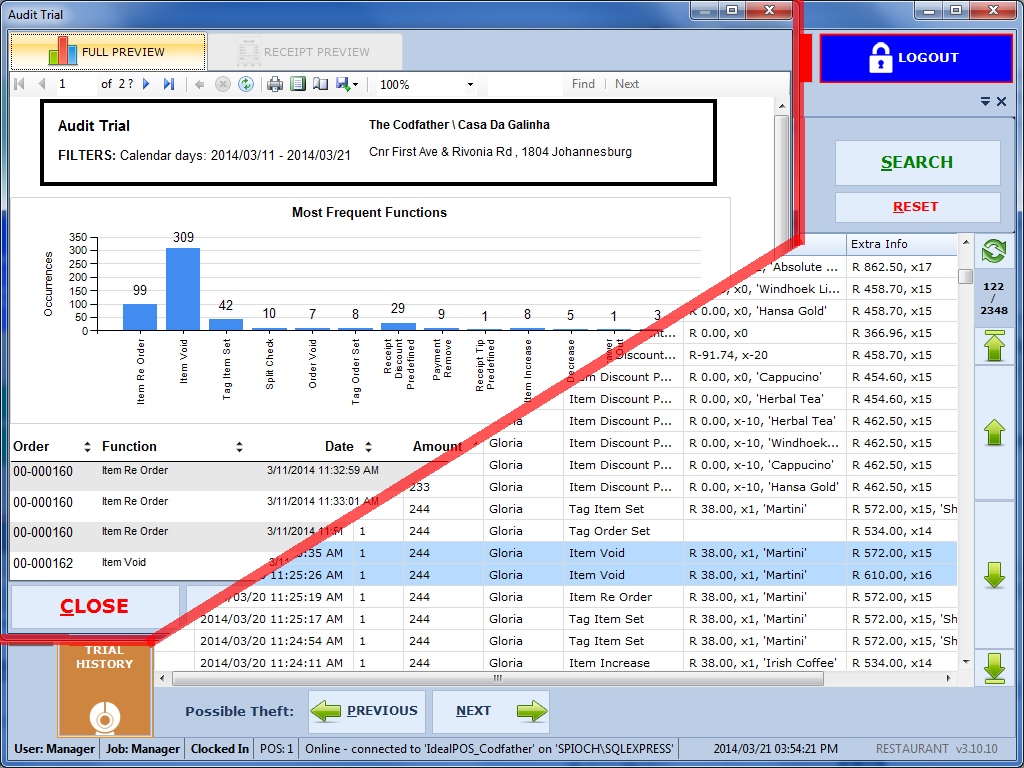This screenshot has height=768, width=1024.
Task: Select the Full Preview tab
Action: 108,52
